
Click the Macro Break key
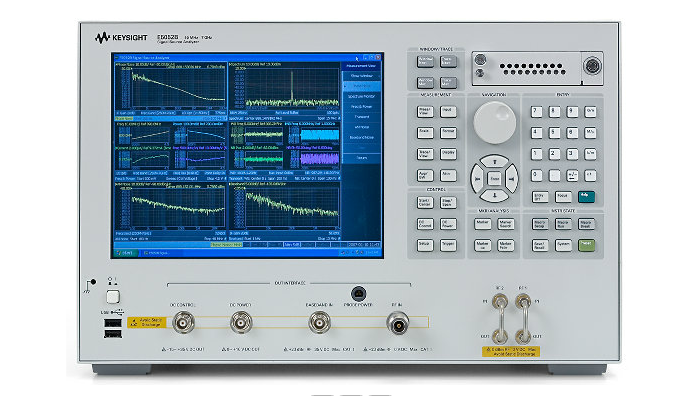[586, 224]
